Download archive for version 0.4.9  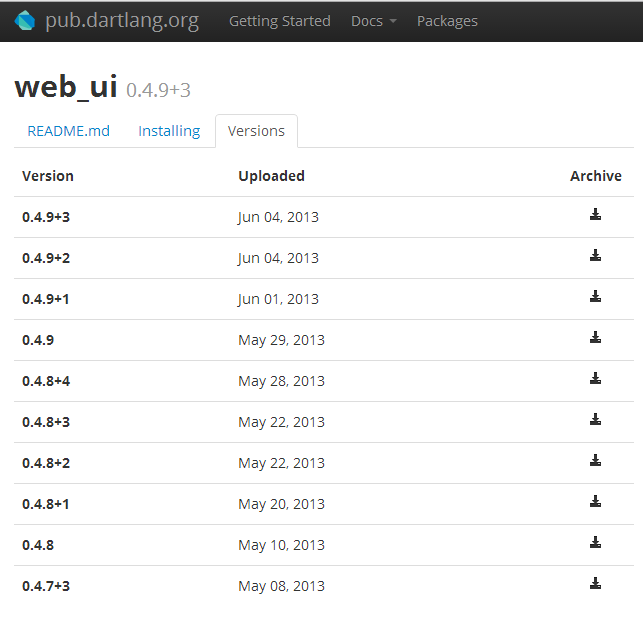pyautogui.click(x=595, y=337)
